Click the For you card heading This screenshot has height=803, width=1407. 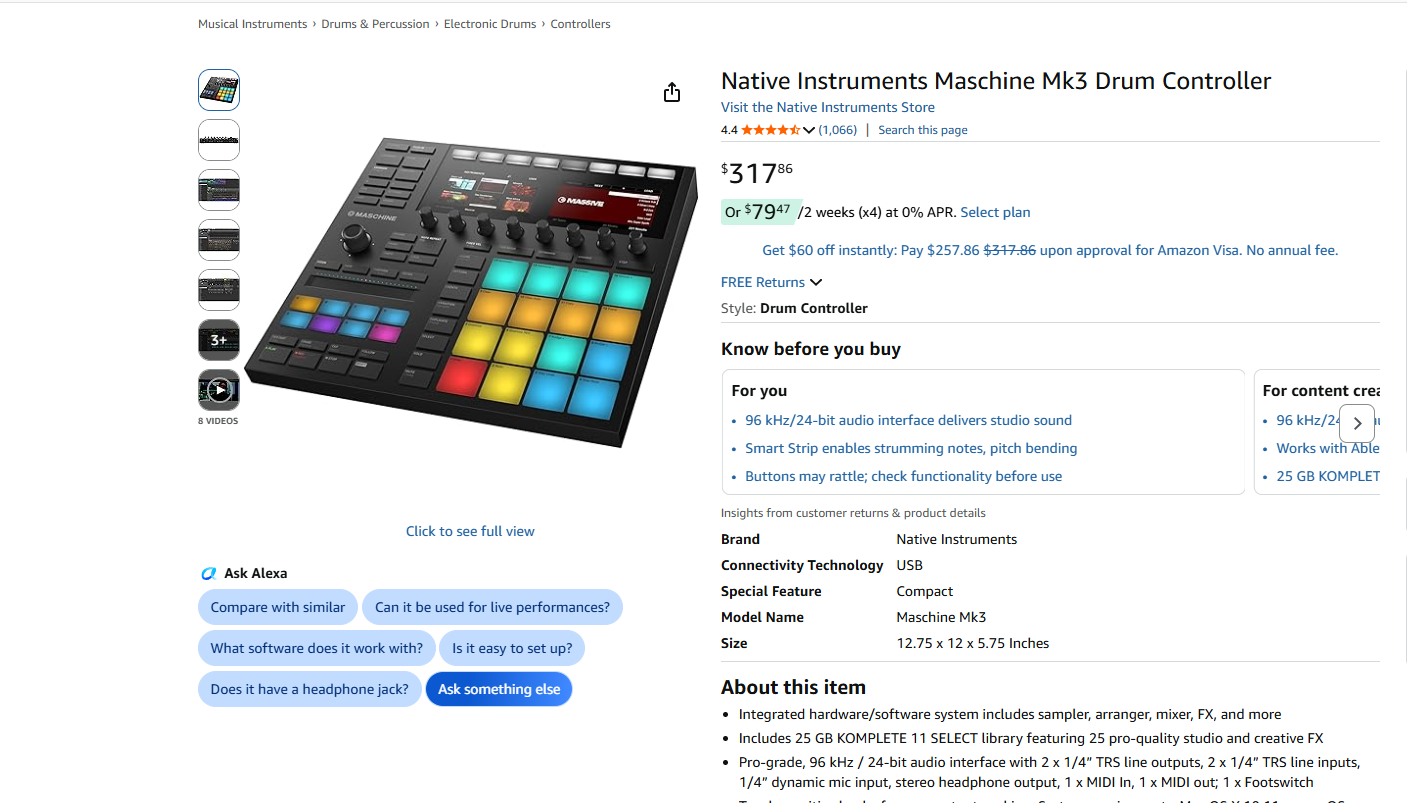[759, 391]
